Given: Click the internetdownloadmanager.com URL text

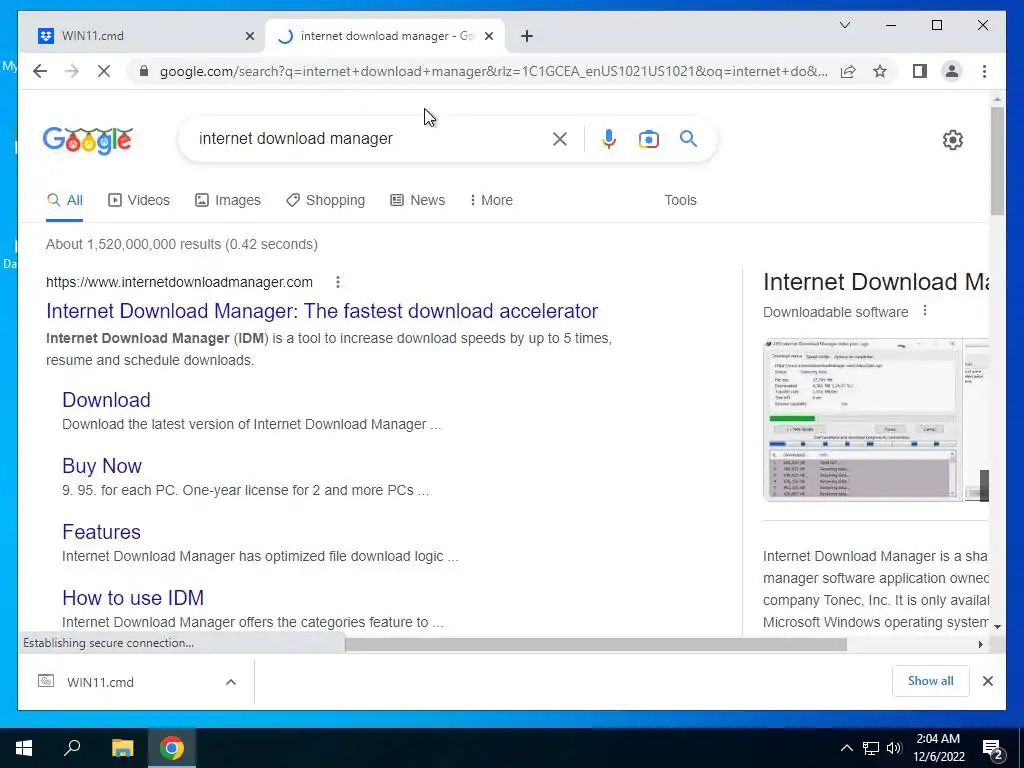Looking at the screenshot, I should (x=179, y=282).
